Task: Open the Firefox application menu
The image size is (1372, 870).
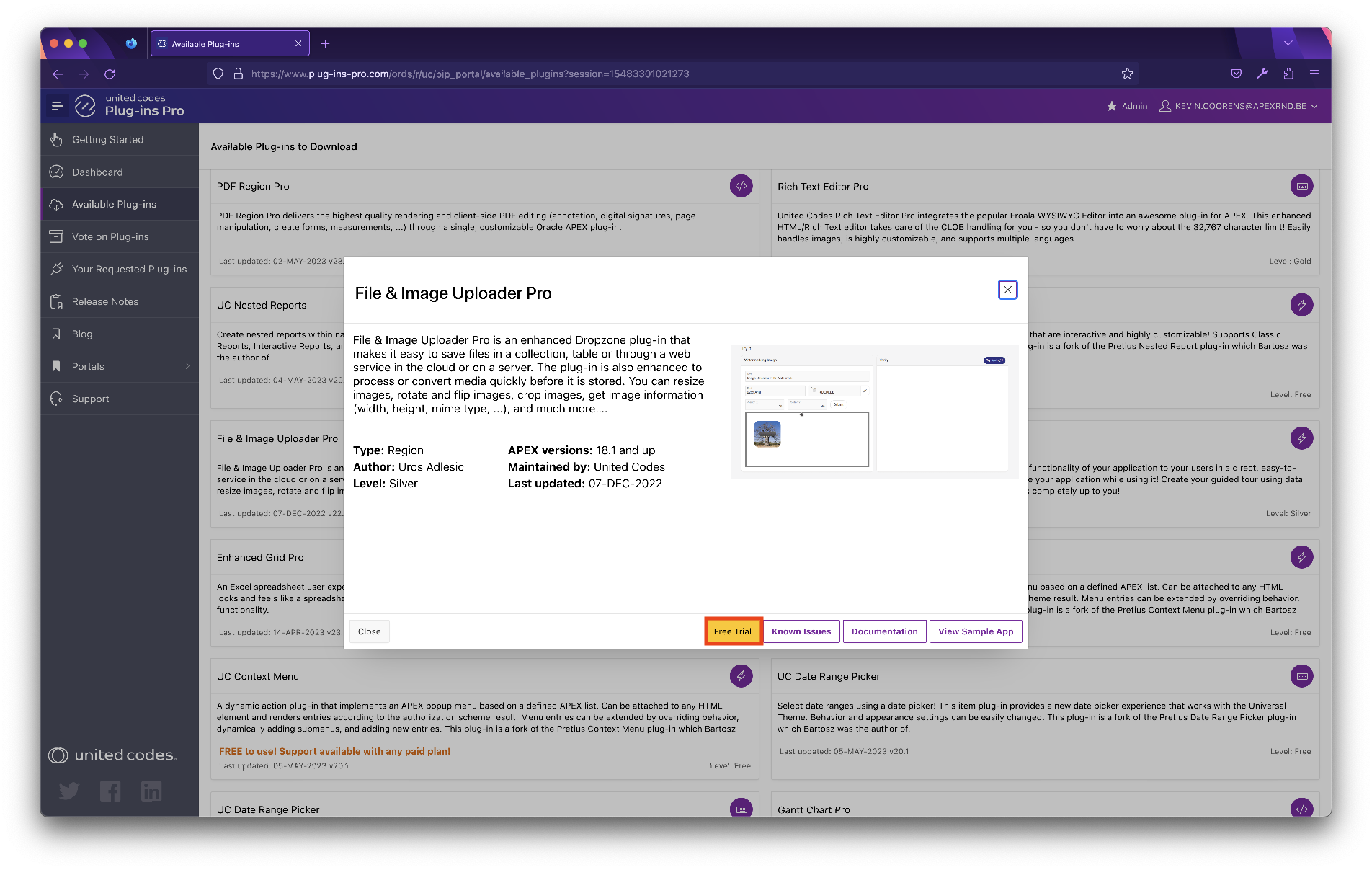Action: point(1314,74)
